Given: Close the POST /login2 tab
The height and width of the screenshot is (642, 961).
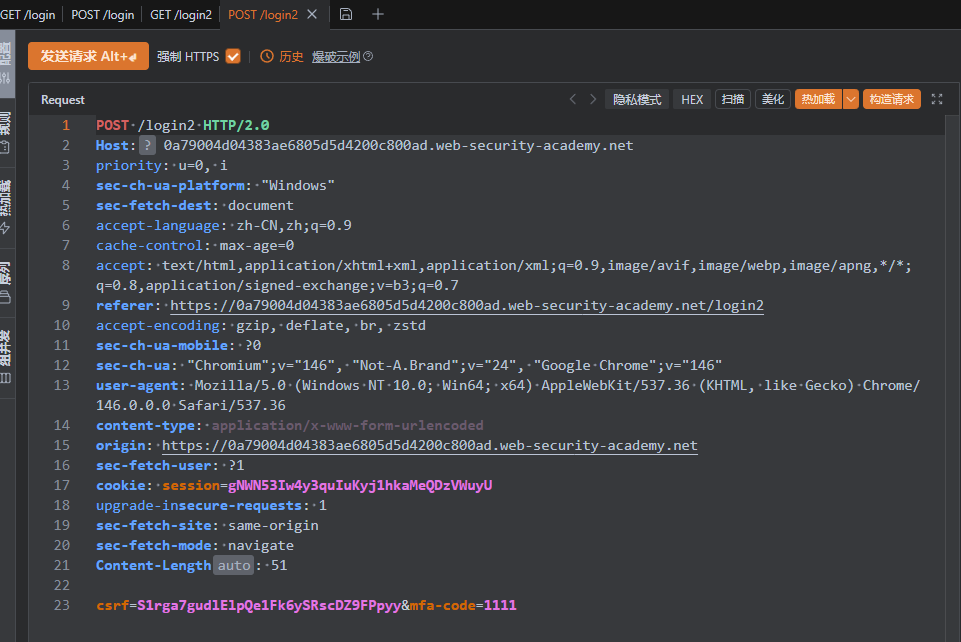Looking at the screenshot, I should tap(313, 14).
